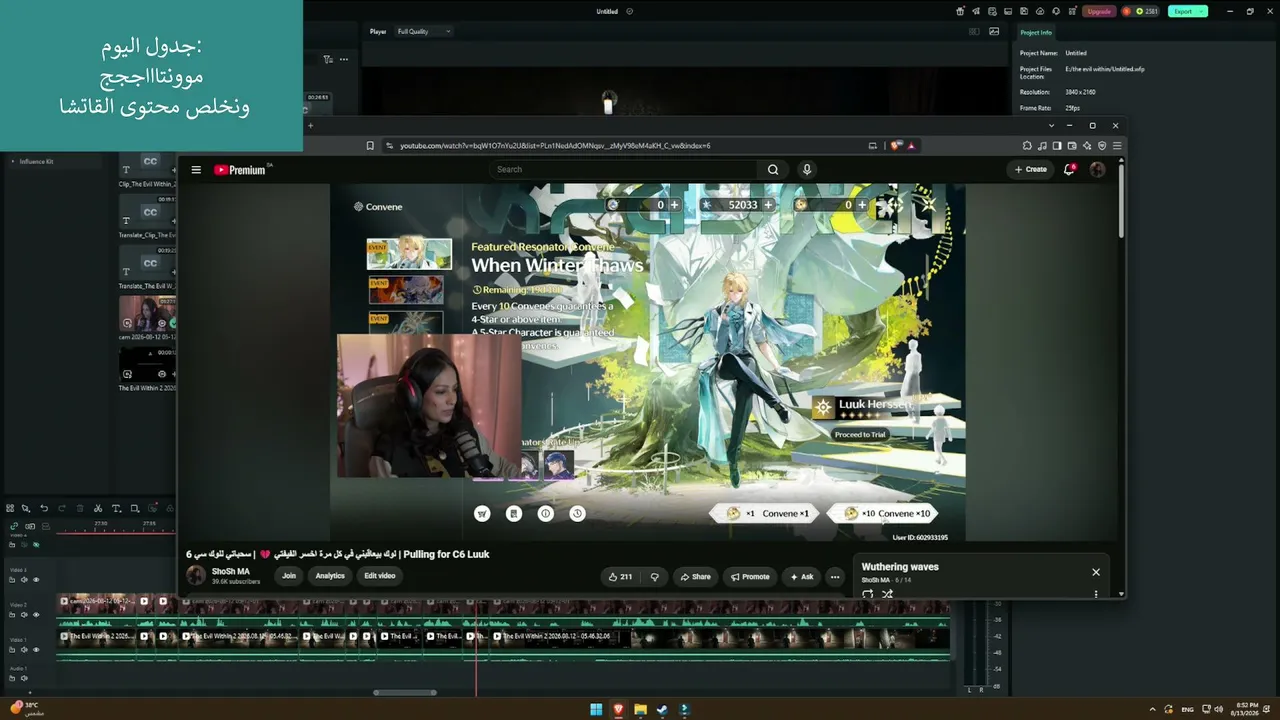Screen dimensions: 1280x720
Task: Mute the Video 2 track
Action: point(25,615)
